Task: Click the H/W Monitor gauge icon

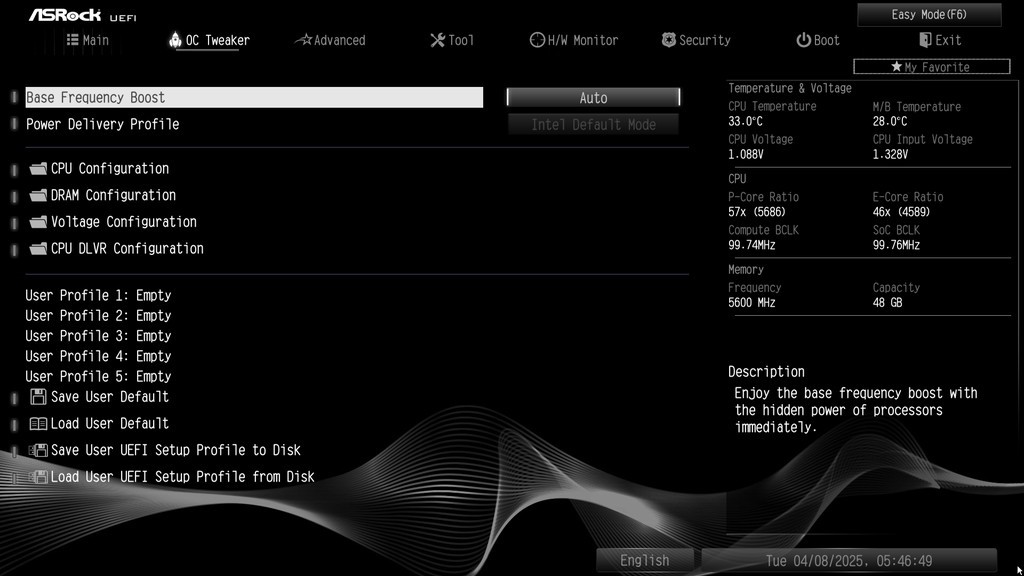Action: click(537, 40)
